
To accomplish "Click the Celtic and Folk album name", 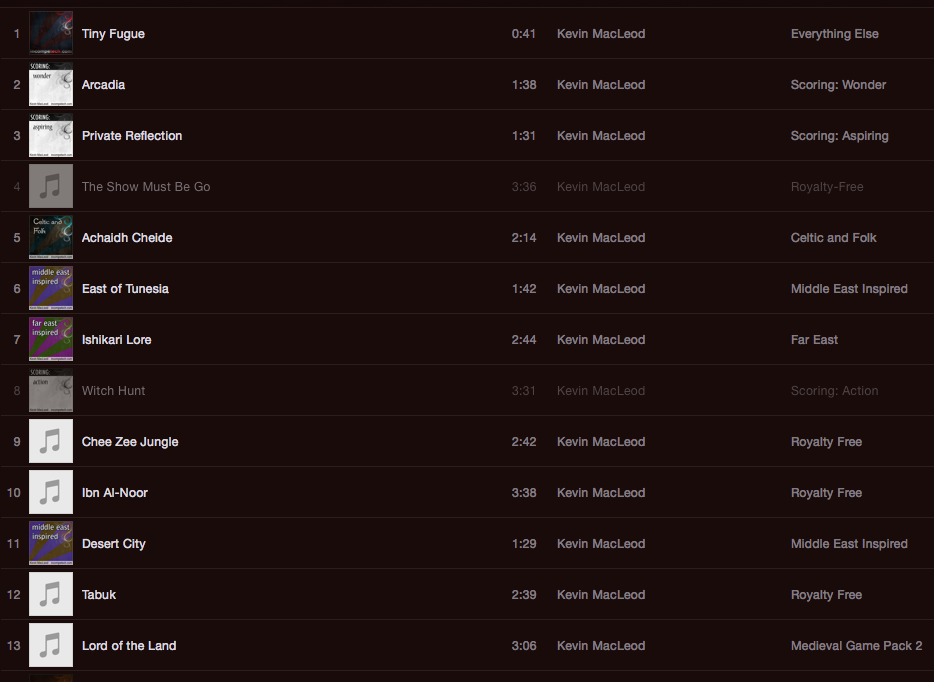I will tap(833, 238).
